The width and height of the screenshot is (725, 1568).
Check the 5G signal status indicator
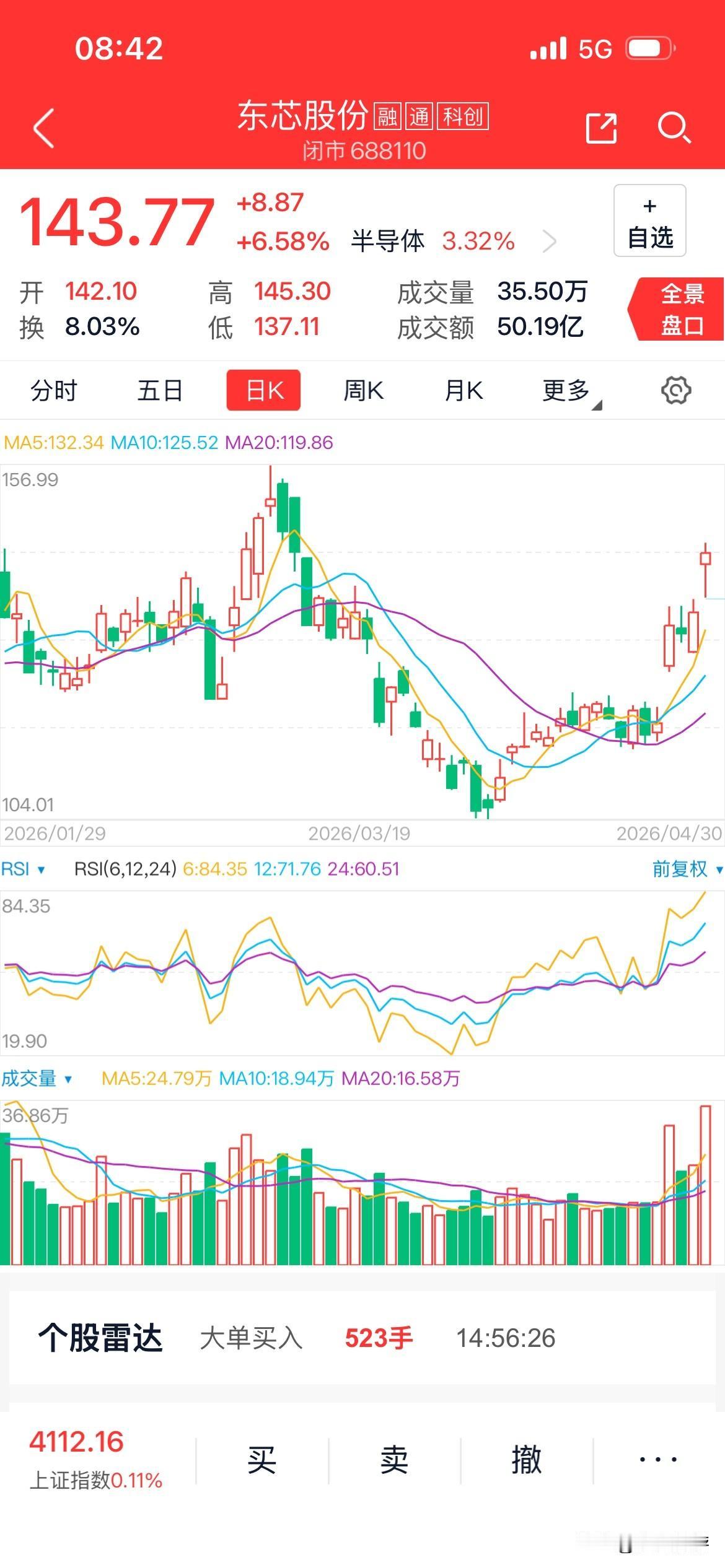click(x=595, y=49)
